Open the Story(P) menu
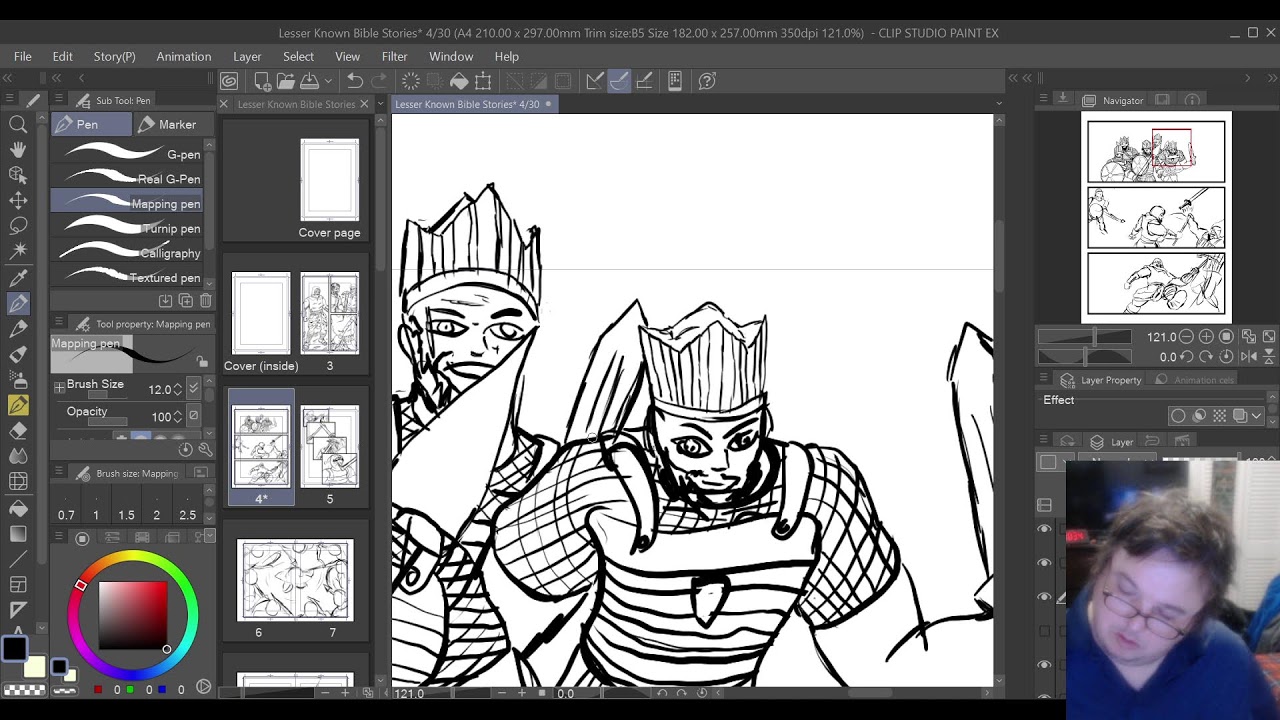The width and height of the screenshot is (1280, 720). [114, 56]
